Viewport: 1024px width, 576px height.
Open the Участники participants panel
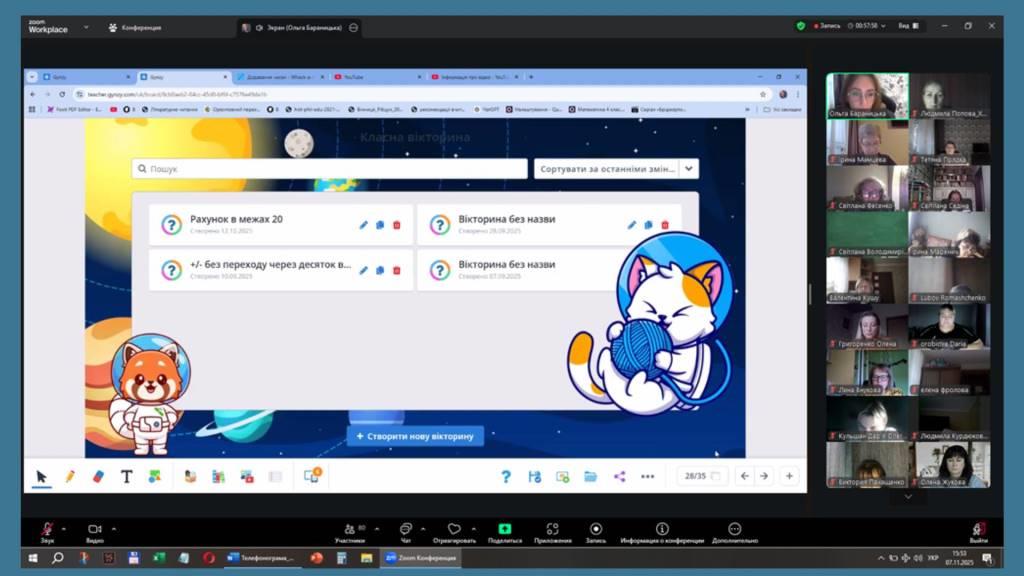[349, 531]
